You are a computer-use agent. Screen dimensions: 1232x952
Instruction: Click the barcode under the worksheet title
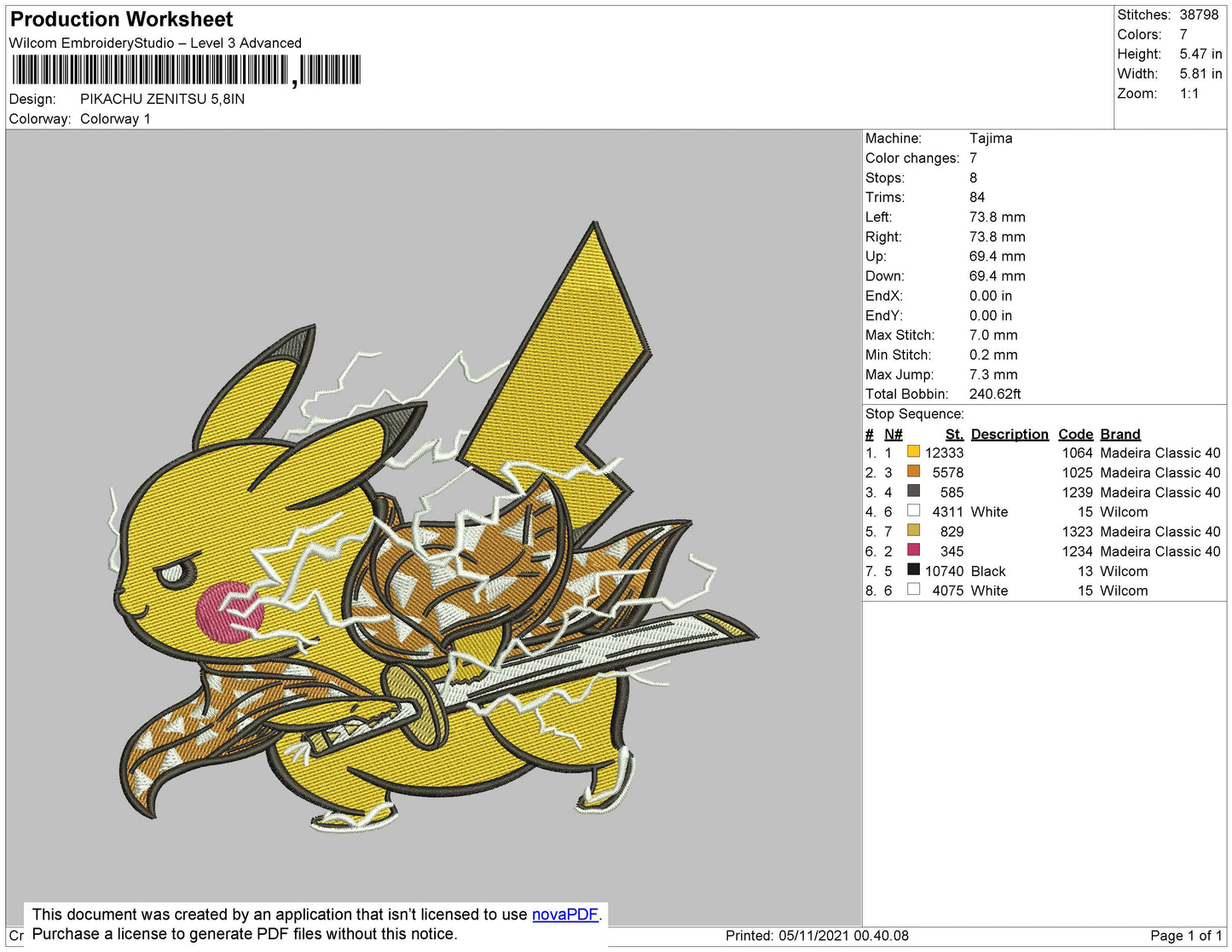[186, 70]
